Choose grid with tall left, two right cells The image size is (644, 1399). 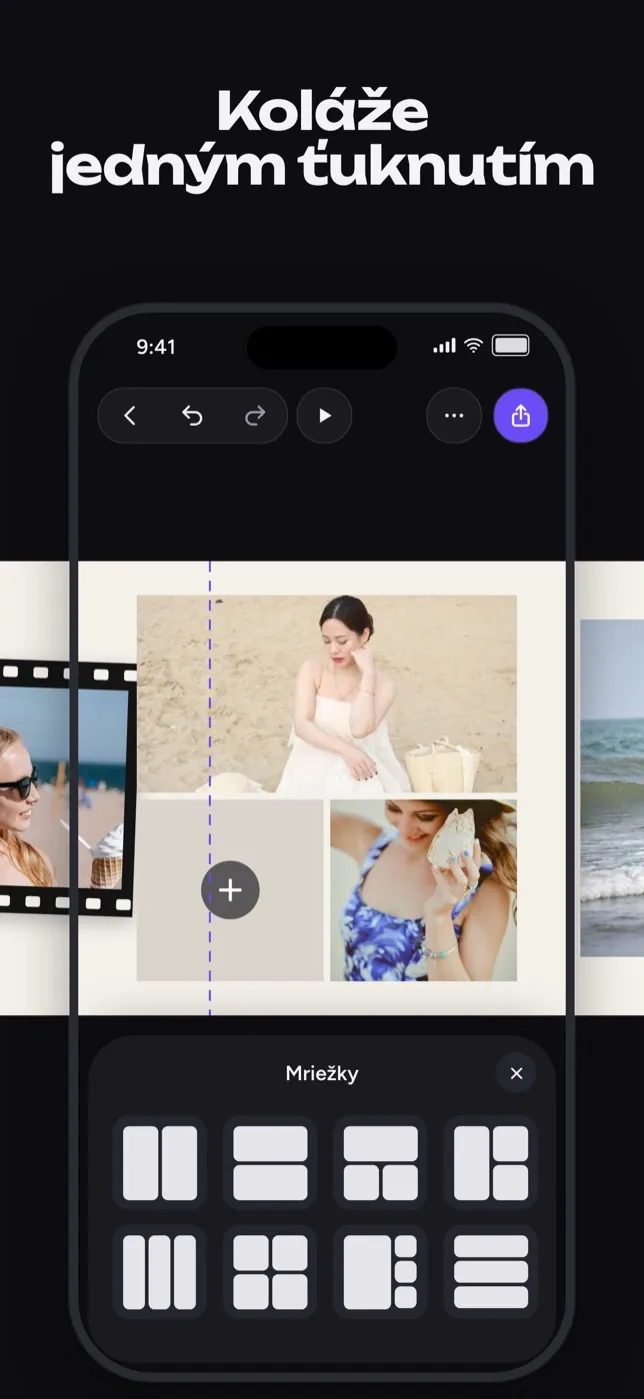point(491,1163)
